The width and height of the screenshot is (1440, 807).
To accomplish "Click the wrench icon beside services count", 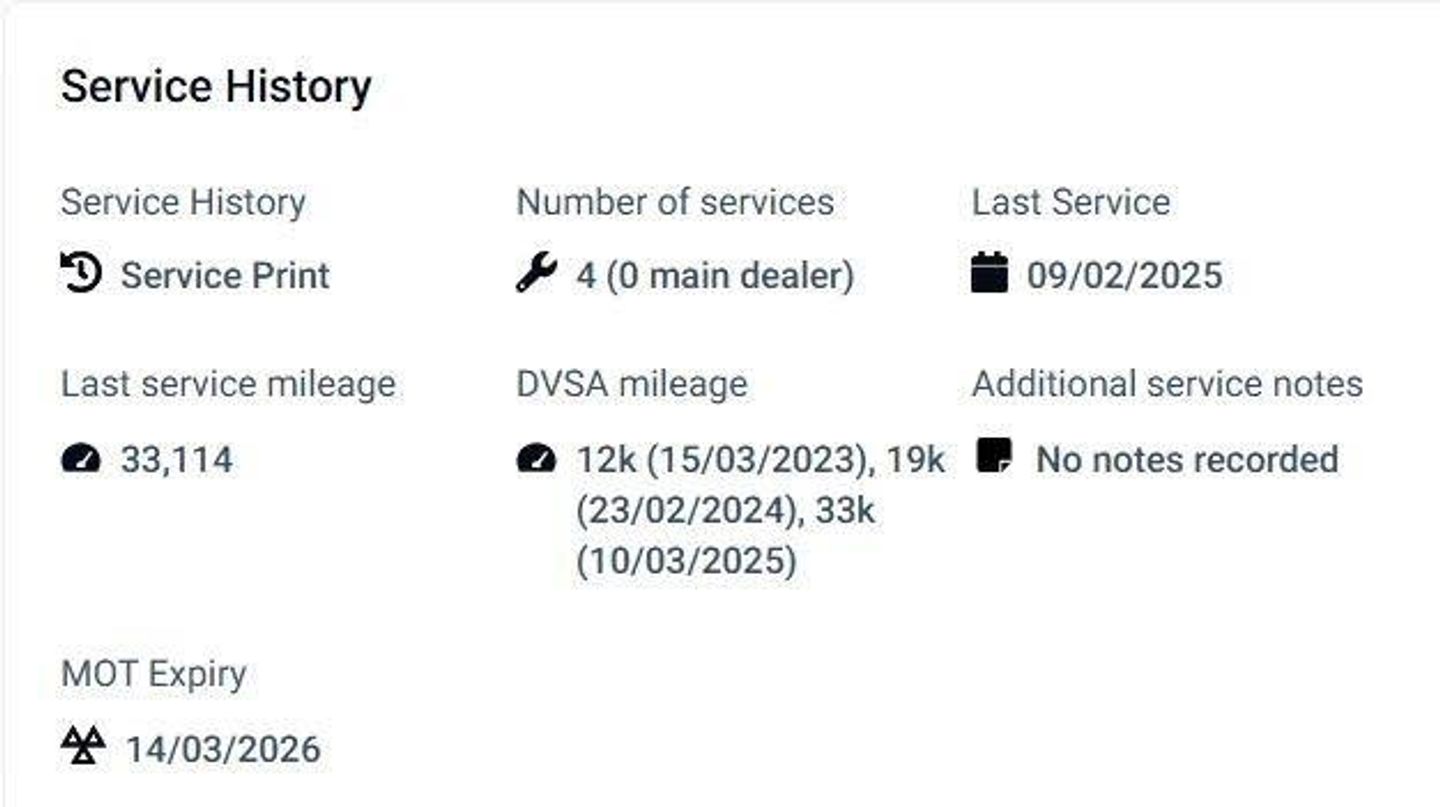I will (x=536, y=273).
